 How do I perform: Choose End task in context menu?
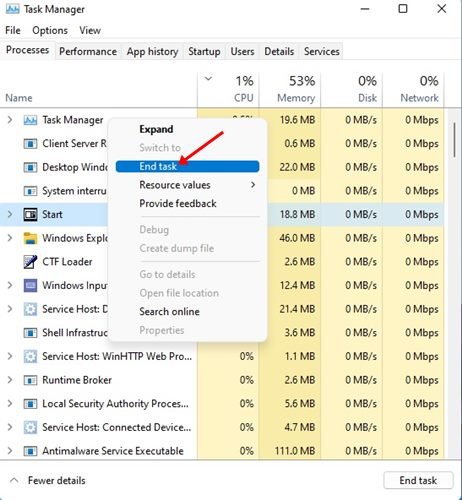187,166
